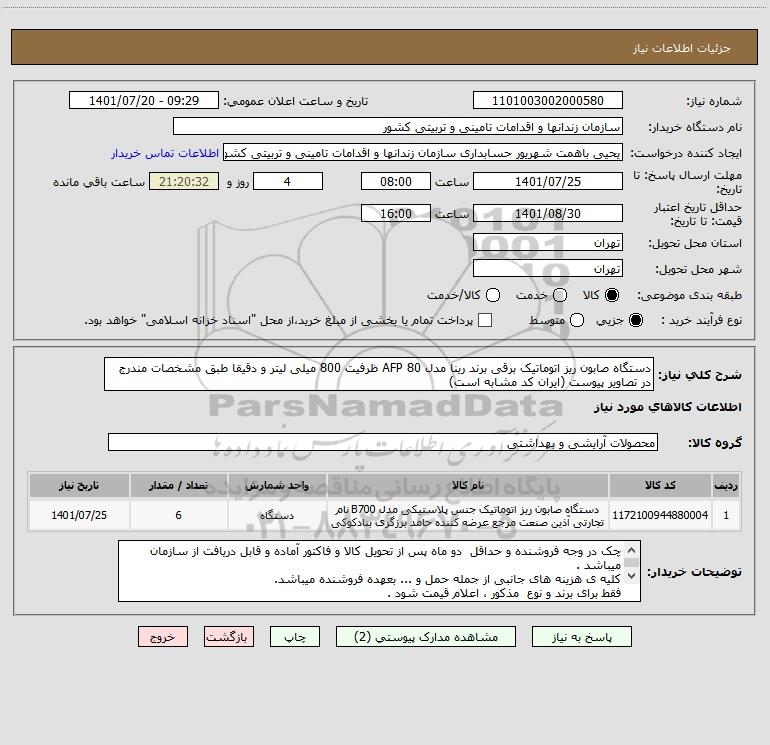Select the کالا/خدمت radio button
770x745 pixels.
(x=493, y=295)
